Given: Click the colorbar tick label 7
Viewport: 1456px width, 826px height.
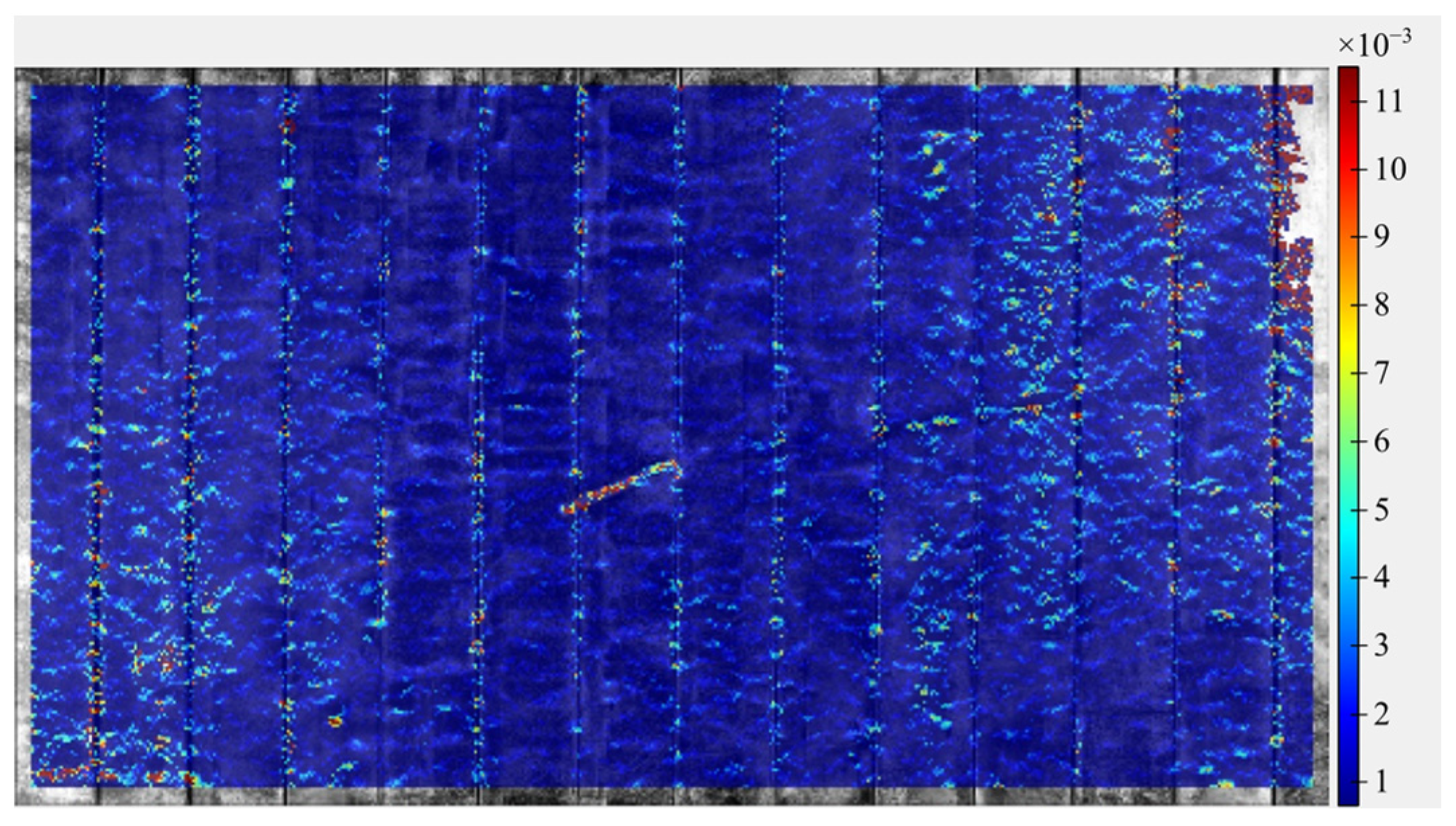Looking at the screenshot, I should [1381, 373].
